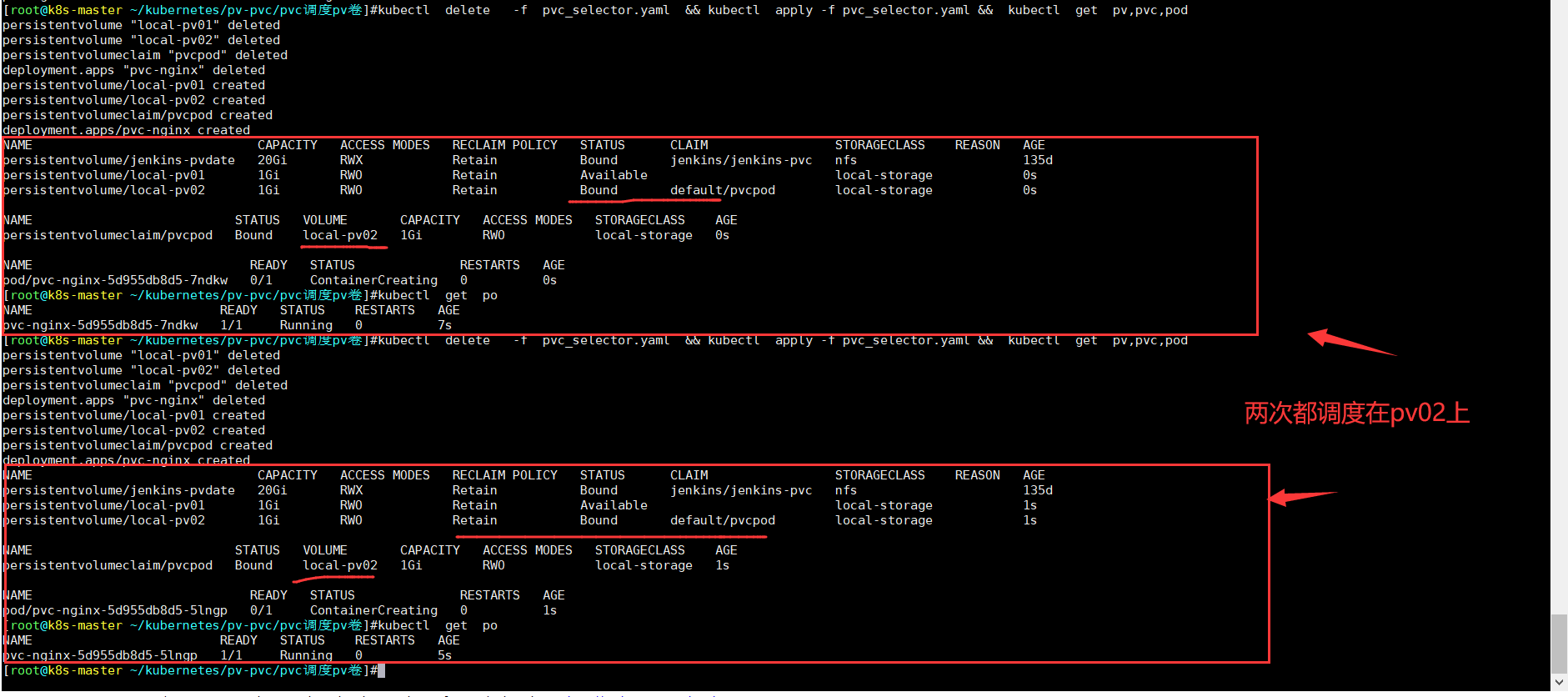Click the 0s age of pod/pvc-nginx-5d955db8d5-7ndkw

550,280
